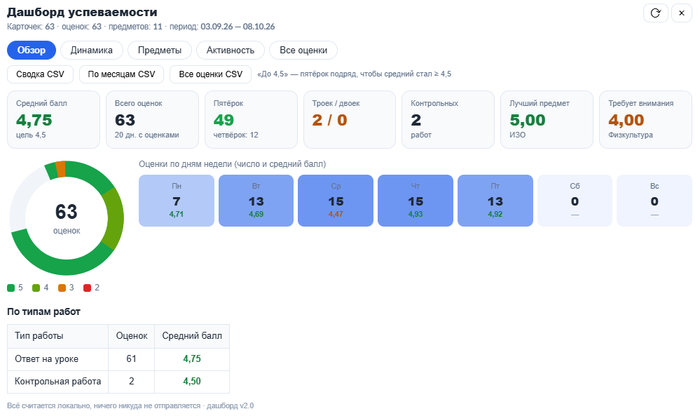Select the Контрольных 2 работ card
The height and width of the screenshot is (416, 700).
pyautogui.click(x=448, y=120)
